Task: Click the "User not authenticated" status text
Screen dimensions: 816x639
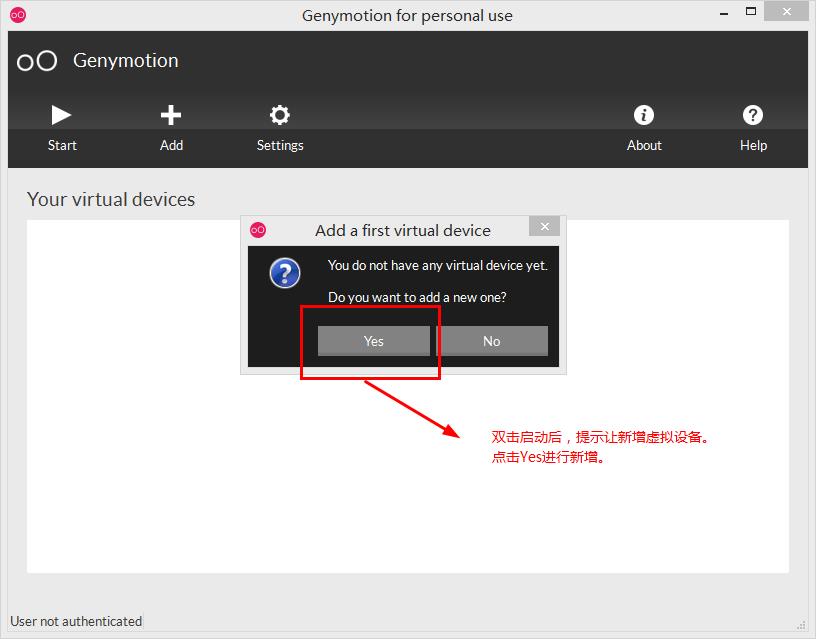Action: 76,621
